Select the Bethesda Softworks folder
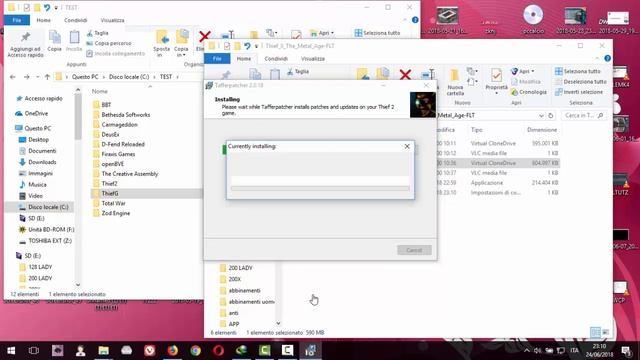 [125, 115]
